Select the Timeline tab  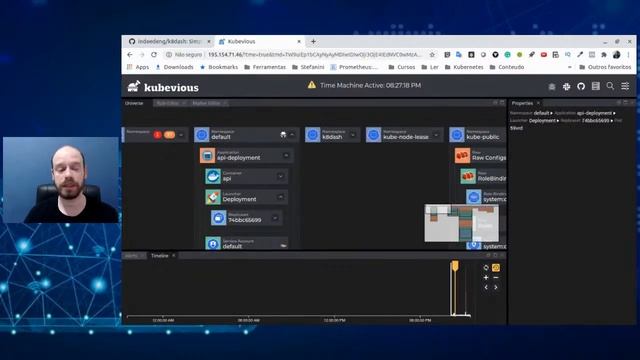click(160, 256)
